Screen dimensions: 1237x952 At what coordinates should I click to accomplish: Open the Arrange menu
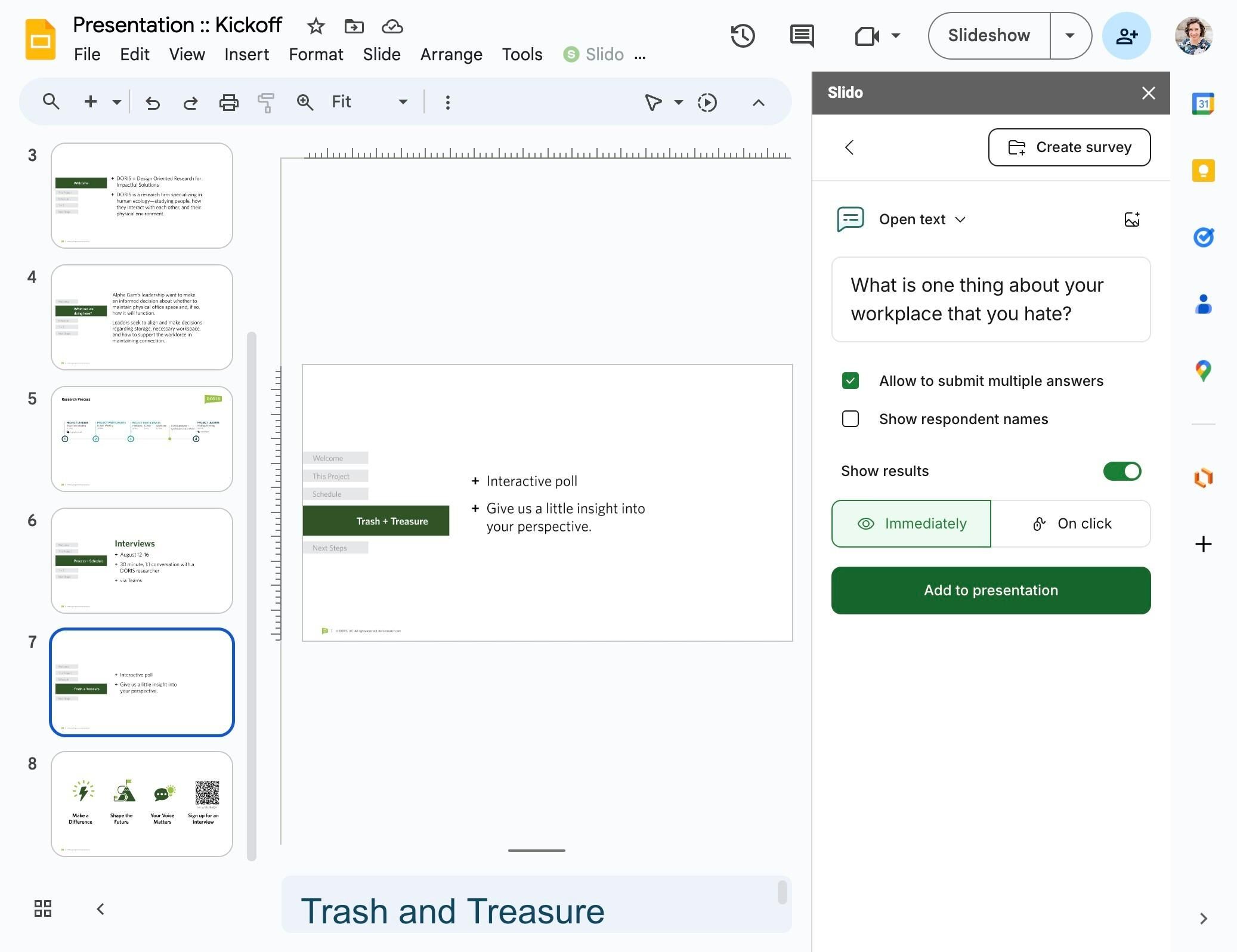tap(451, 54)
